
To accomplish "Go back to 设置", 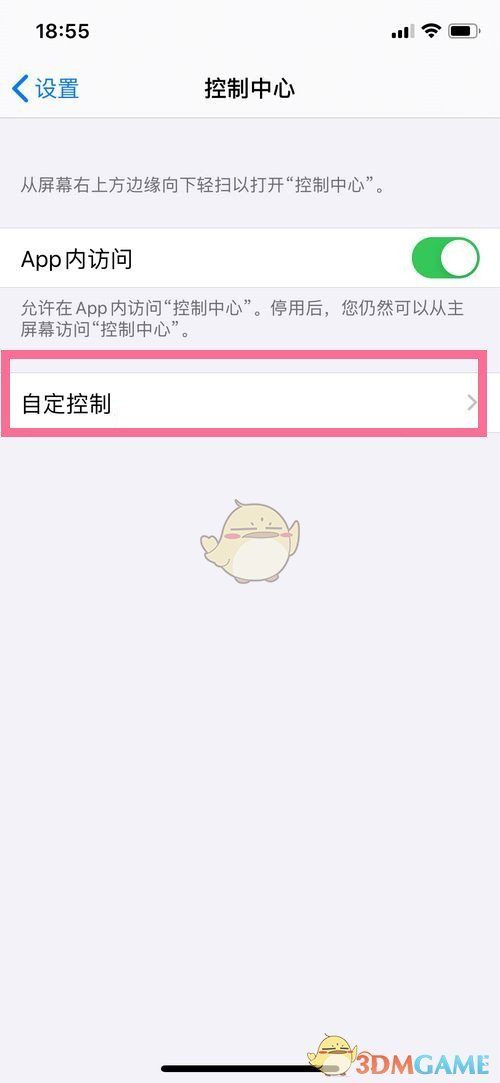I will tap(46, 89).
